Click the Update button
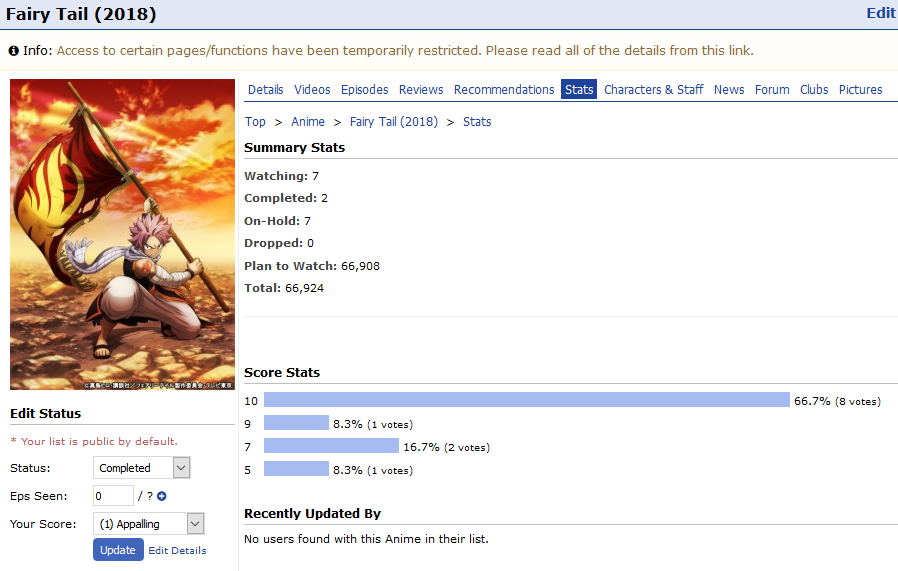Screen dimensions: 898x571 click(x=118, y=550)
